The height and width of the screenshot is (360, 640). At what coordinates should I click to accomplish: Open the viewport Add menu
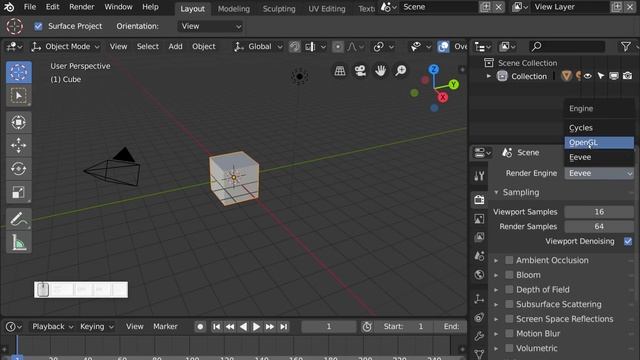pyautogui.click(x=176, y=47)
